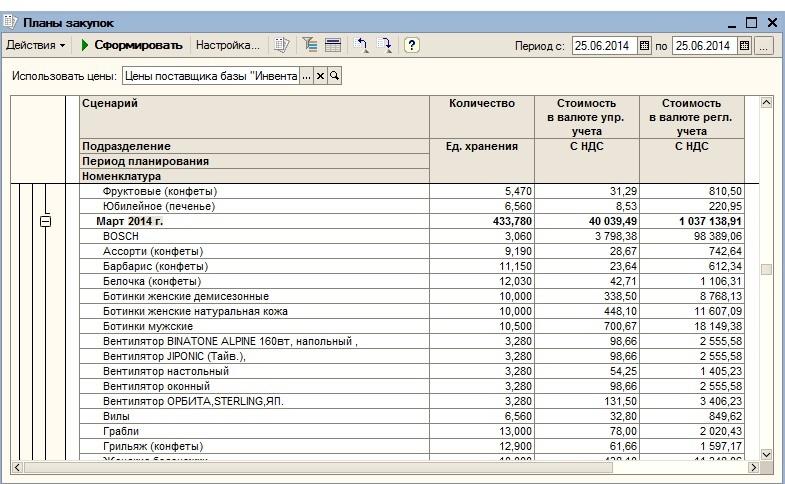
Task: Click the horizontal scrollbar left arrow
Action: pos(17,467)
